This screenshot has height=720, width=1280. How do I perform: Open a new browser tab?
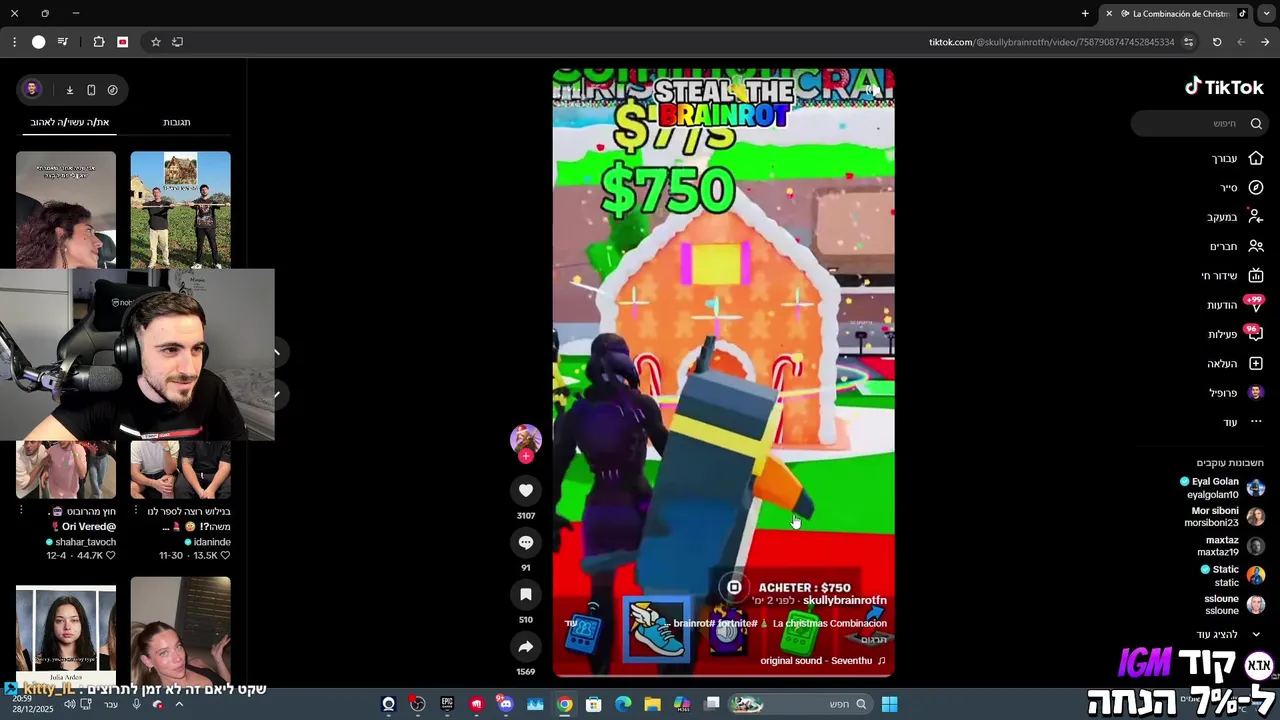click(x=1085, y=14)
